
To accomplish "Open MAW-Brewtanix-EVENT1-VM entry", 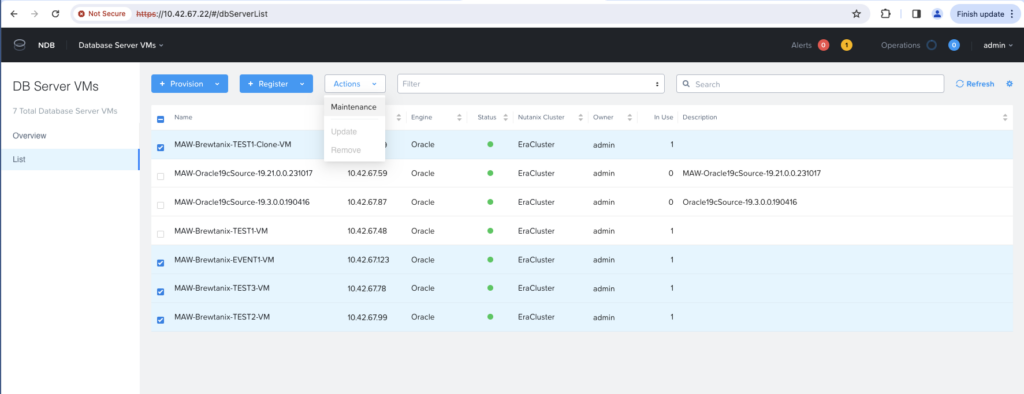I will [x=224, y=259].
